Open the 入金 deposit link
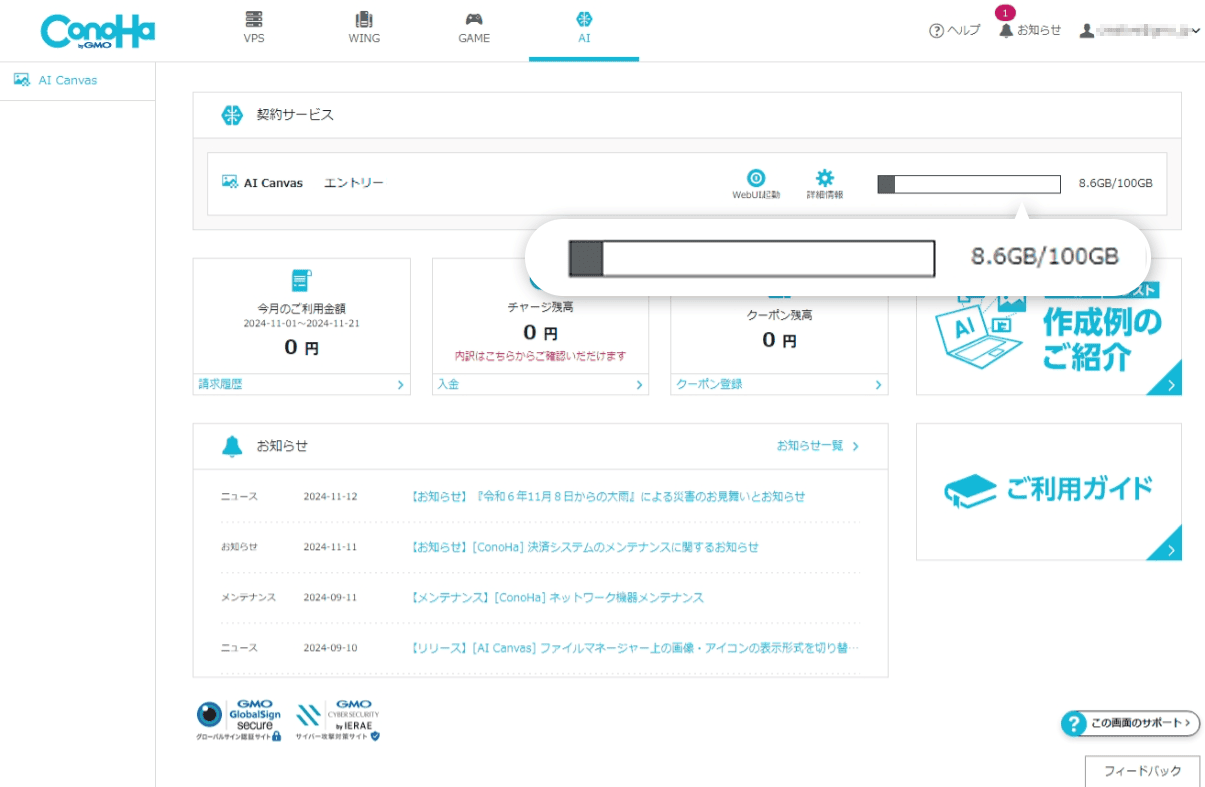The height and width of the screenshot is (787, 1205). pyautogui.click(x=448, y=384)
